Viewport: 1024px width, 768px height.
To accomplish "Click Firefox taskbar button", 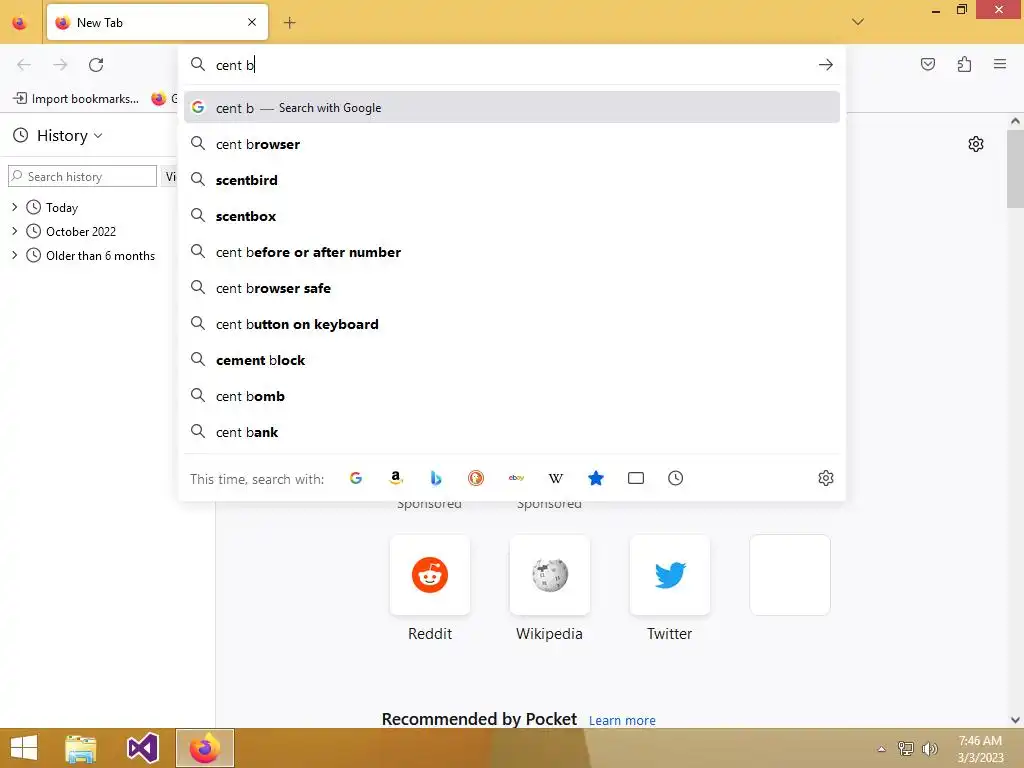I will (x=204, y=748).
